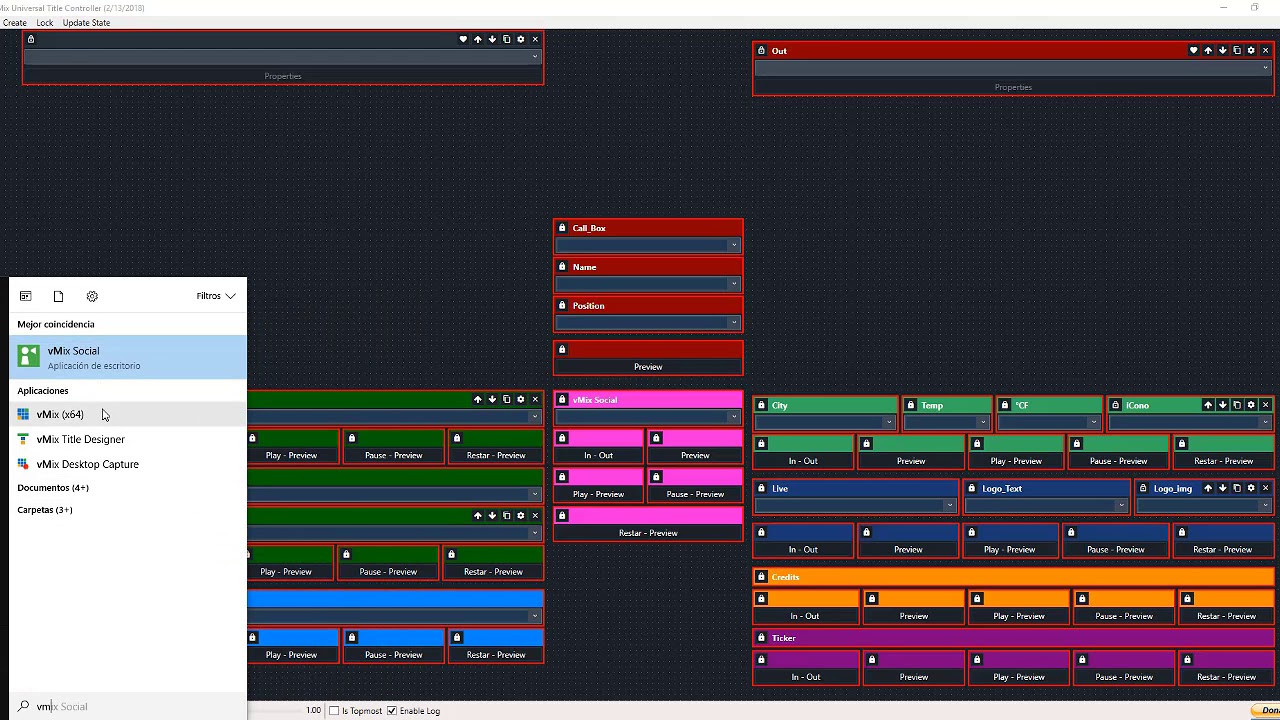Open the Logo_Img panel's gear settings
1280x720 pixels.
(1250, 488)
